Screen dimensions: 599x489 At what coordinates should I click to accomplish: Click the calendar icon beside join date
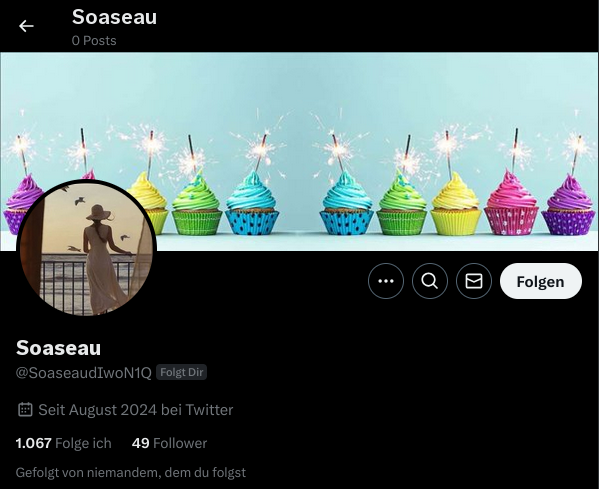(x=25, y=410)
